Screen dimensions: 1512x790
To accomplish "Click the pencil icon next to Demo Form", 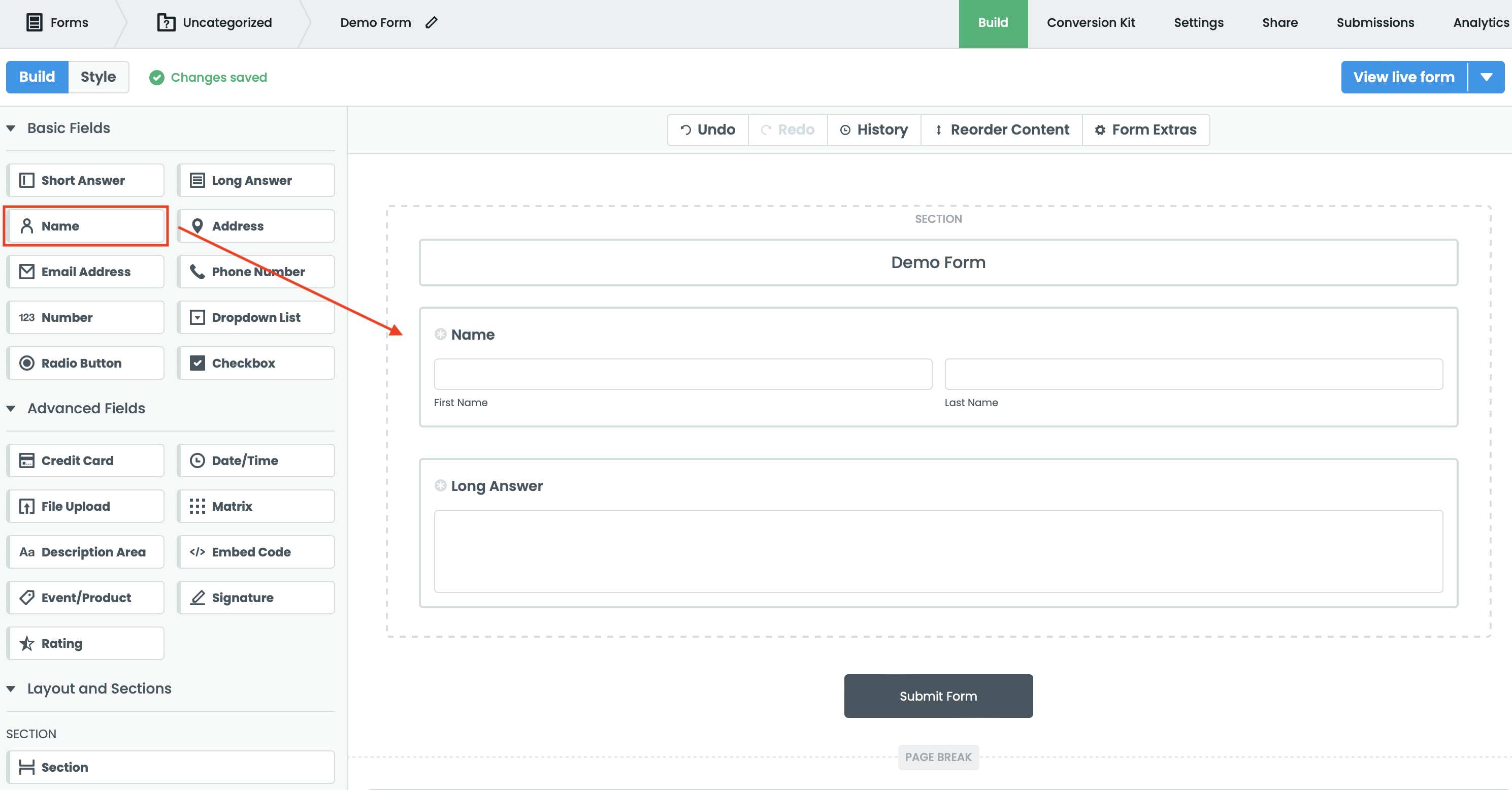I will [x=432, y=22].
